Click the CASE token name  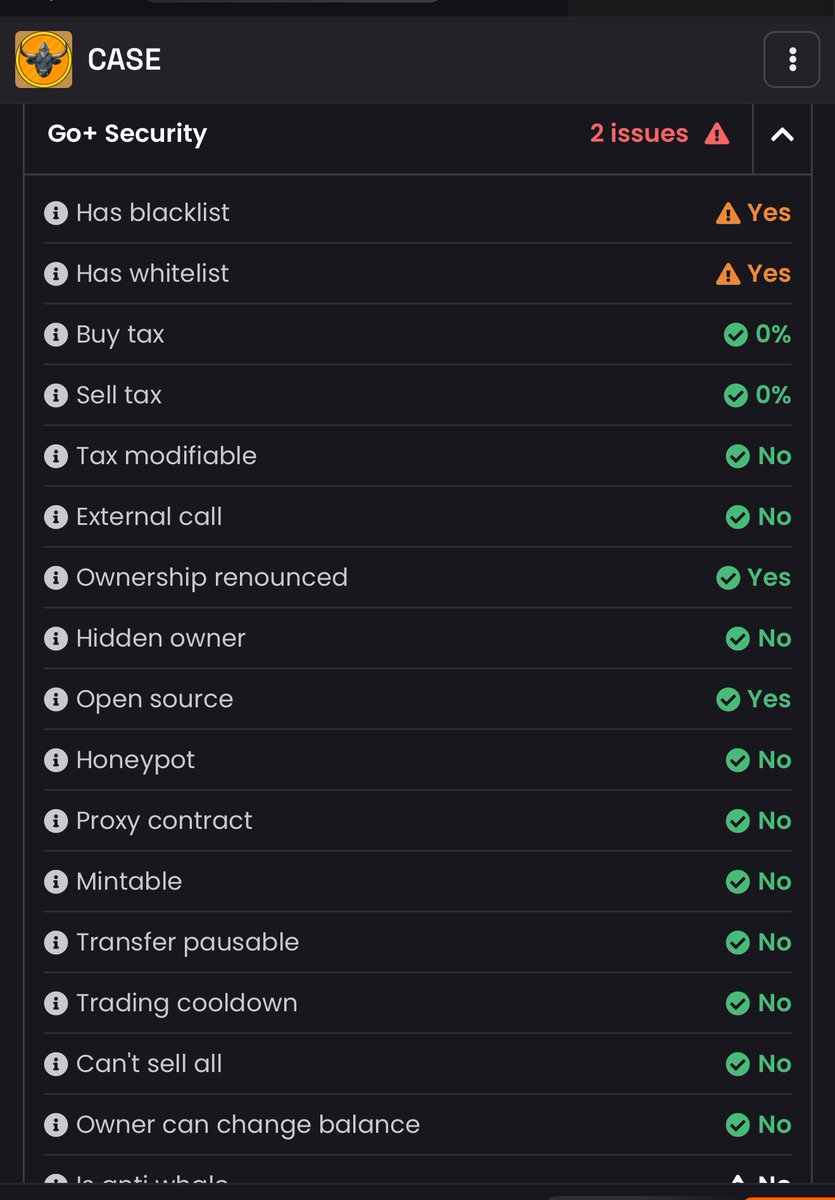124,60
